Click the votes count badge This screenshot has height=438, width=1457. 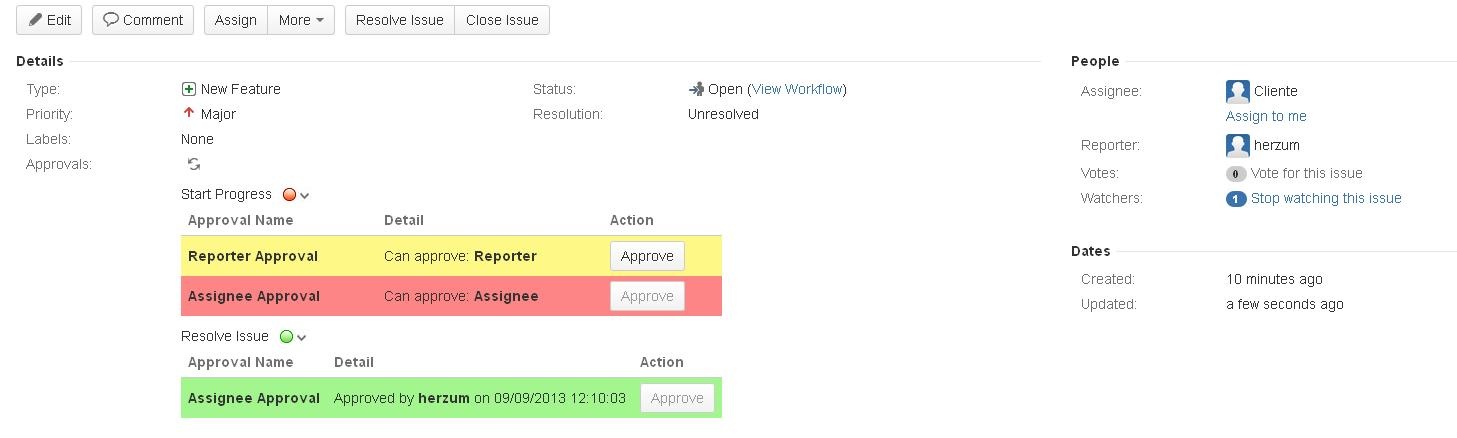pyautogui.click(x=1236, y=173)
